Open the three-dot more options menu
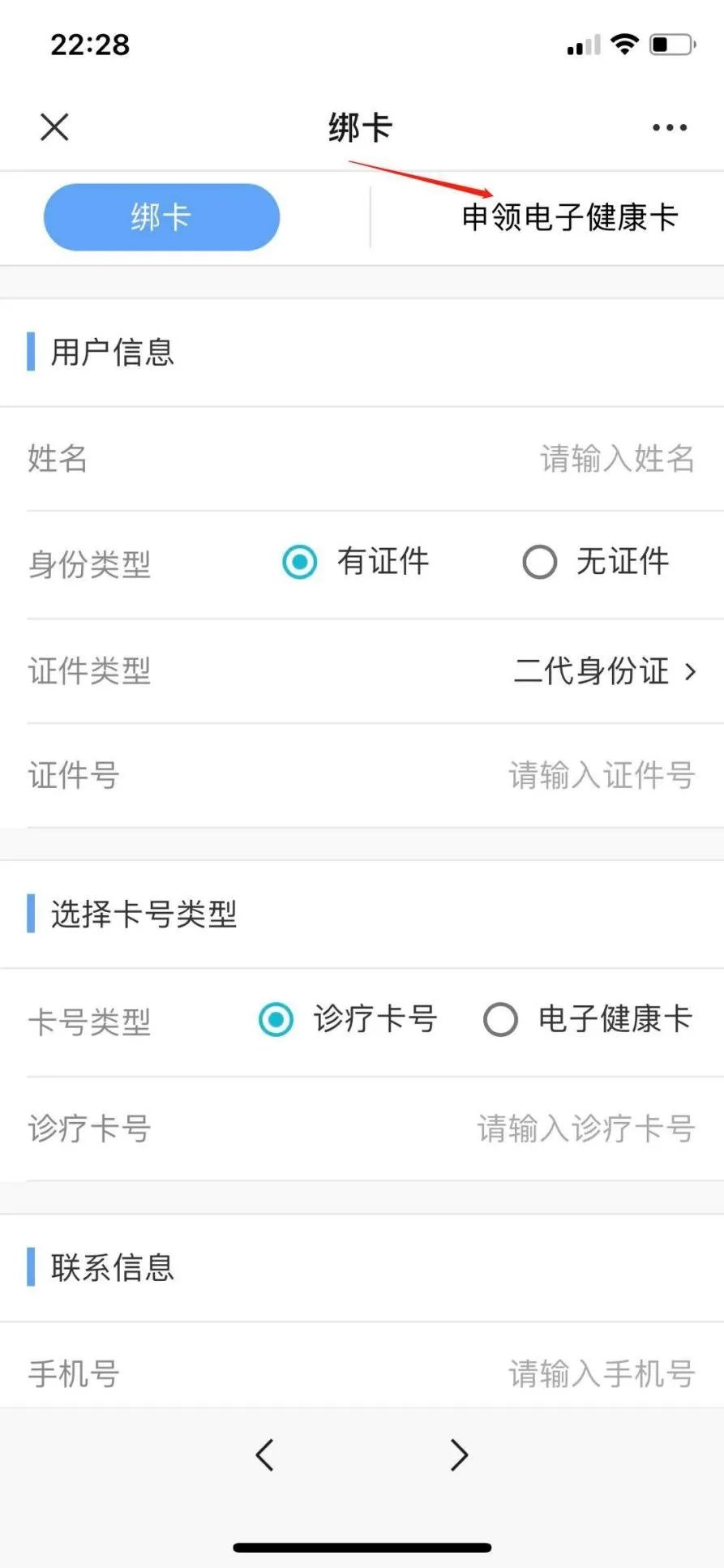 coord(670,127)
